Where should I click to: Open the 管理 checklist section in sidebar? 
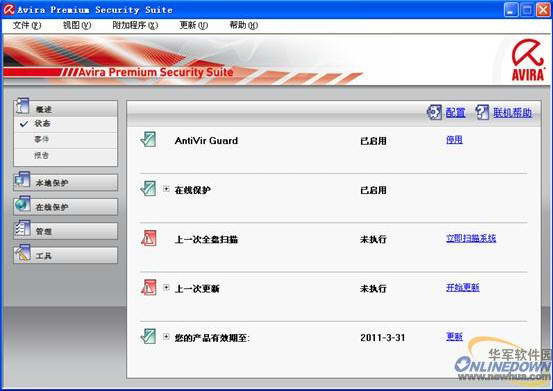(66, 231)
